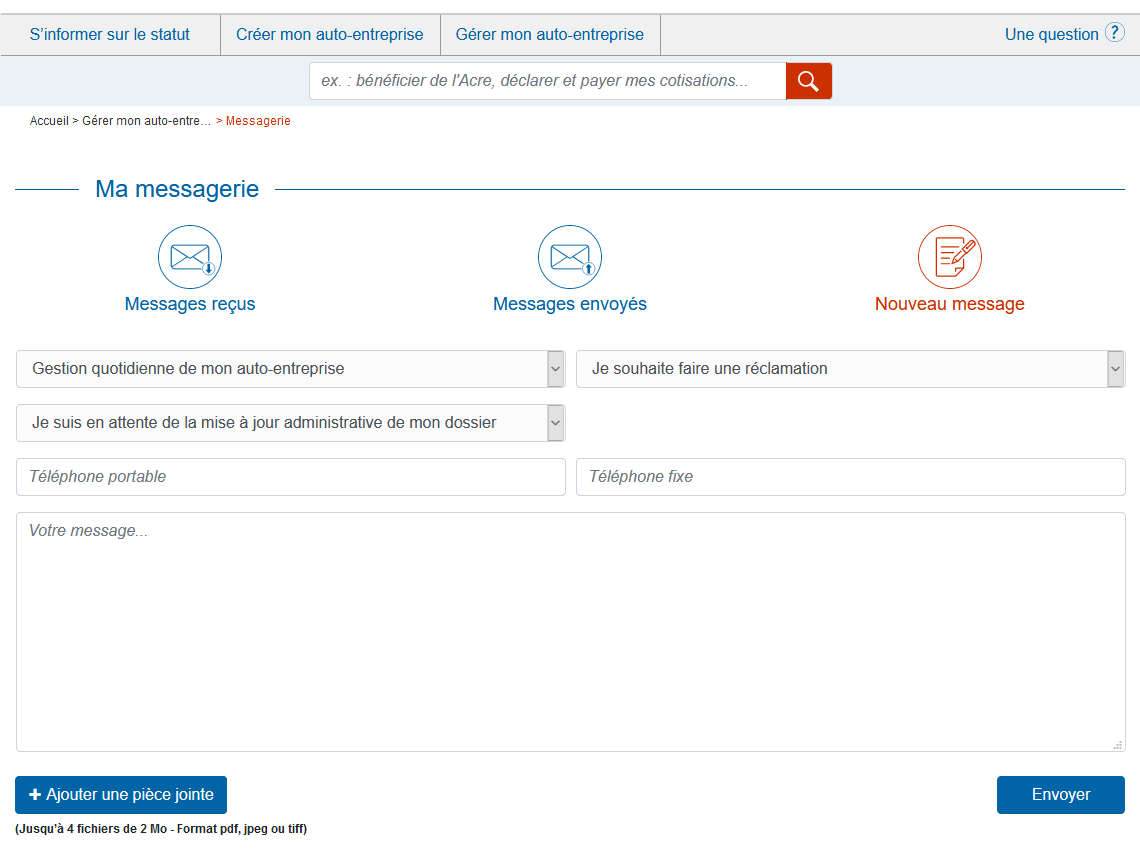The width and height of the screenshot is (1140, 853).
Task: Click the Nouveau message pencil icon
Action: [950, 257]
